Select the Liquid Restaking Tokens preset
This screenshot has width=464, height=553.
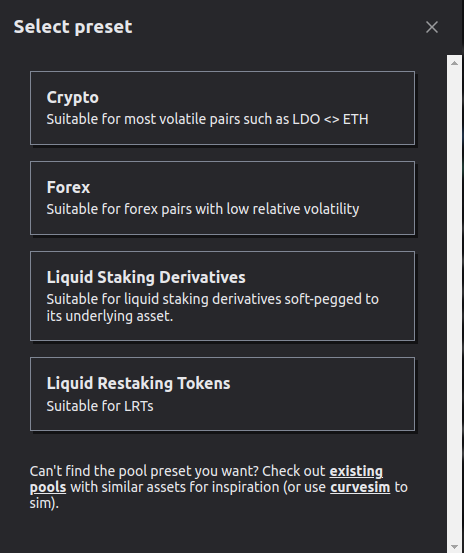pos(222,394)
